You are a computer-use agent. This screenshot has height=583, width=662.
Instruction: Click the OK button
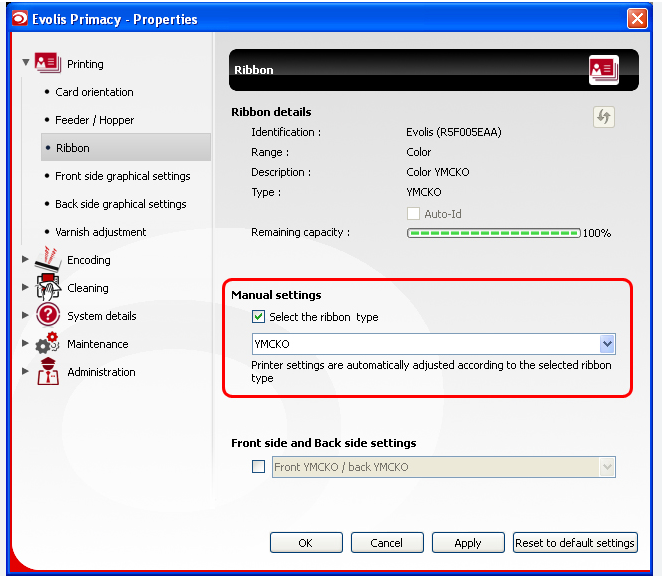306,542
